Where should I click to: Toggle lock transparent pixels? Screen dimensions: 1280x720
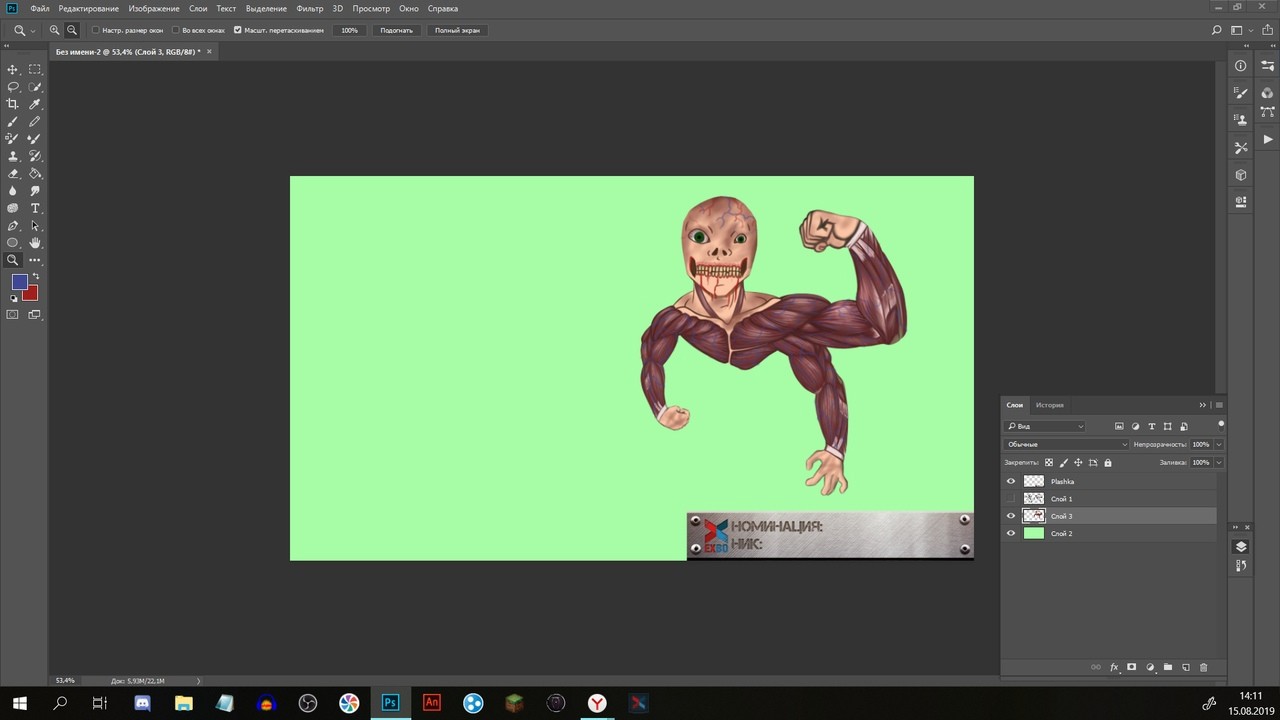point(1048,463)
